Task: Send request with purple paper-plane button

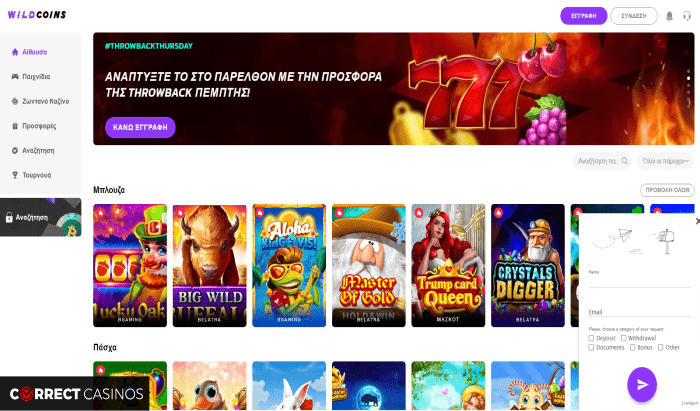Action: click(x=642, y=384)
